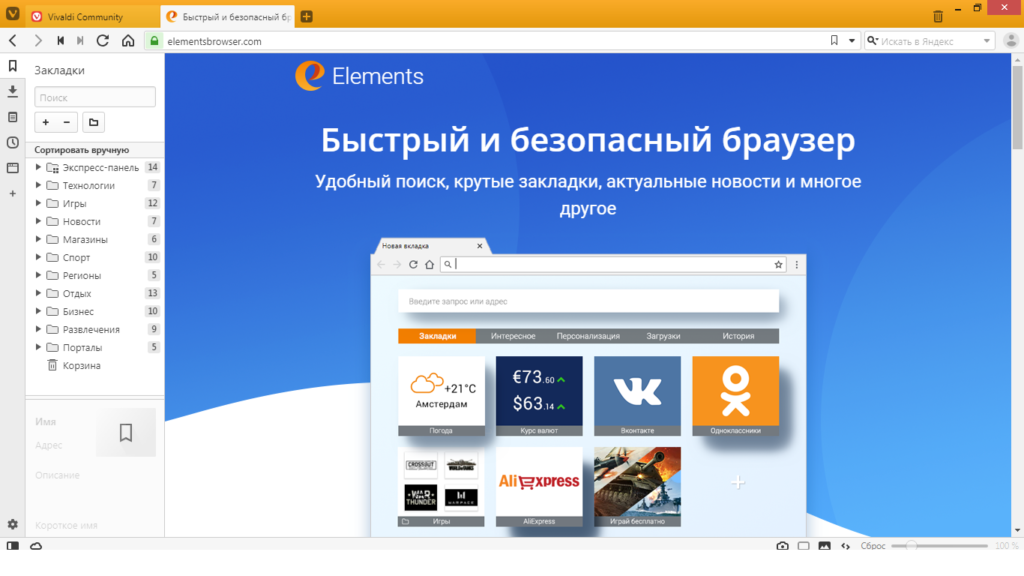
Task: Open the user profile icon
Action: pyautogui.click(x=1010, y=40)
